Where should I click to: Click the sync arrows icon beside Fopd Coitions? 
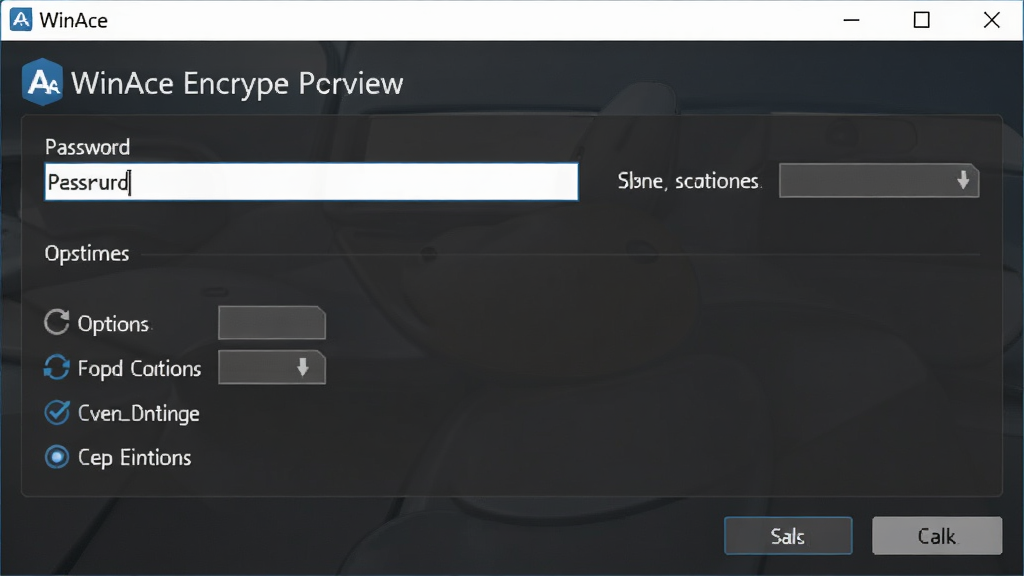(57, 368)
